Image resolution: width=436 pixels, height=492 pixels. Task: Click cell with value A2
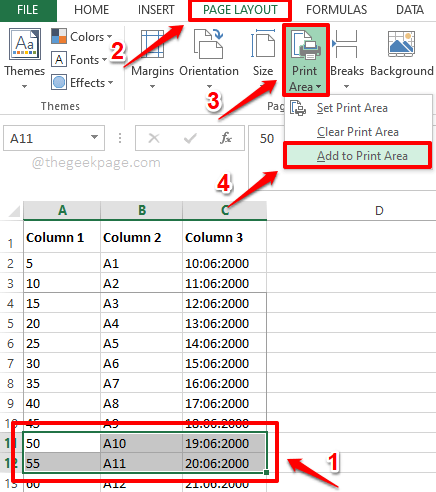pyautogui.click(x=142, y=283)
